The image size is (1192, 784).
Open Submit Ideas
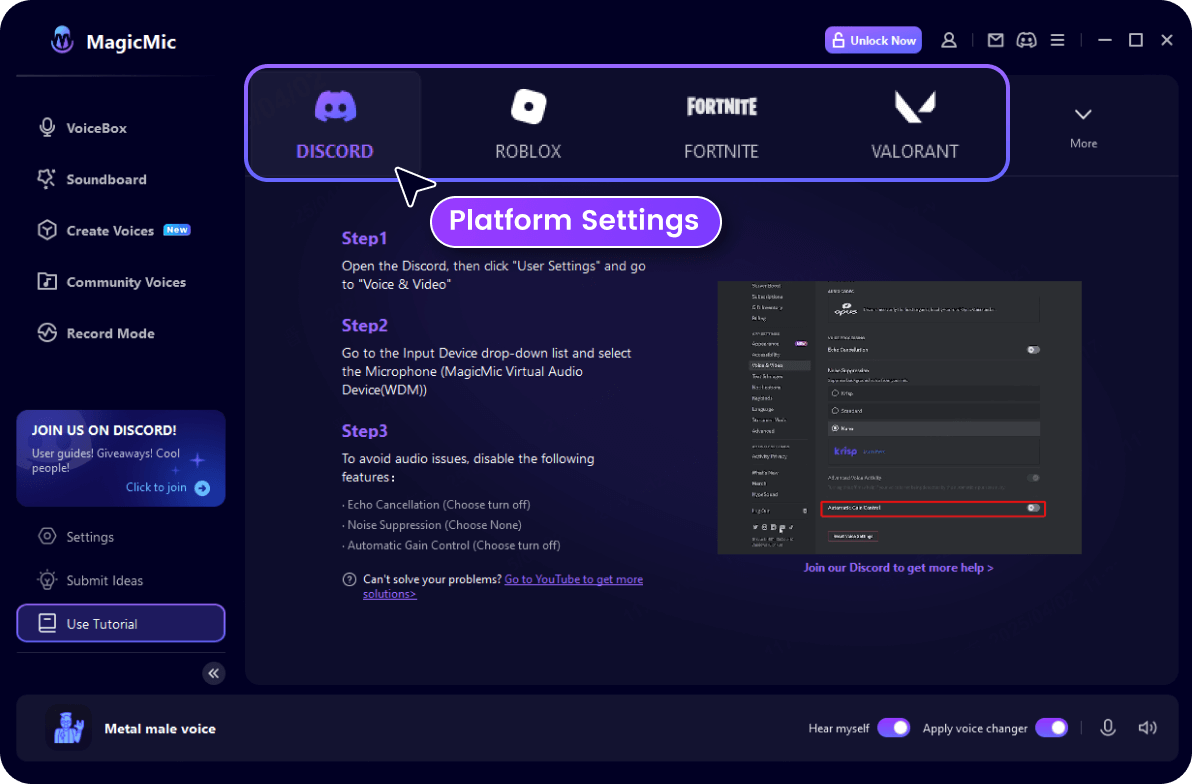coord(90,580)
